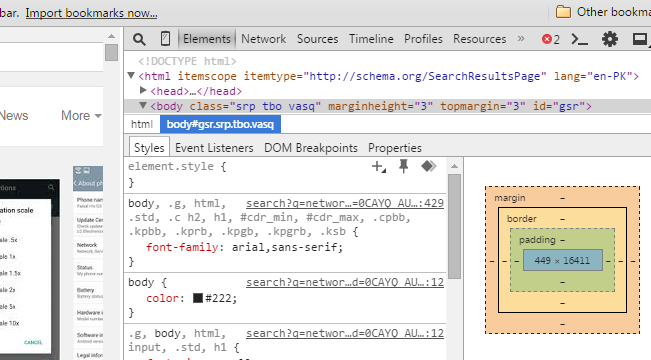Open DevTools settings gear
651x360 pixels.
pyautogui.click(x=609, y=39)
